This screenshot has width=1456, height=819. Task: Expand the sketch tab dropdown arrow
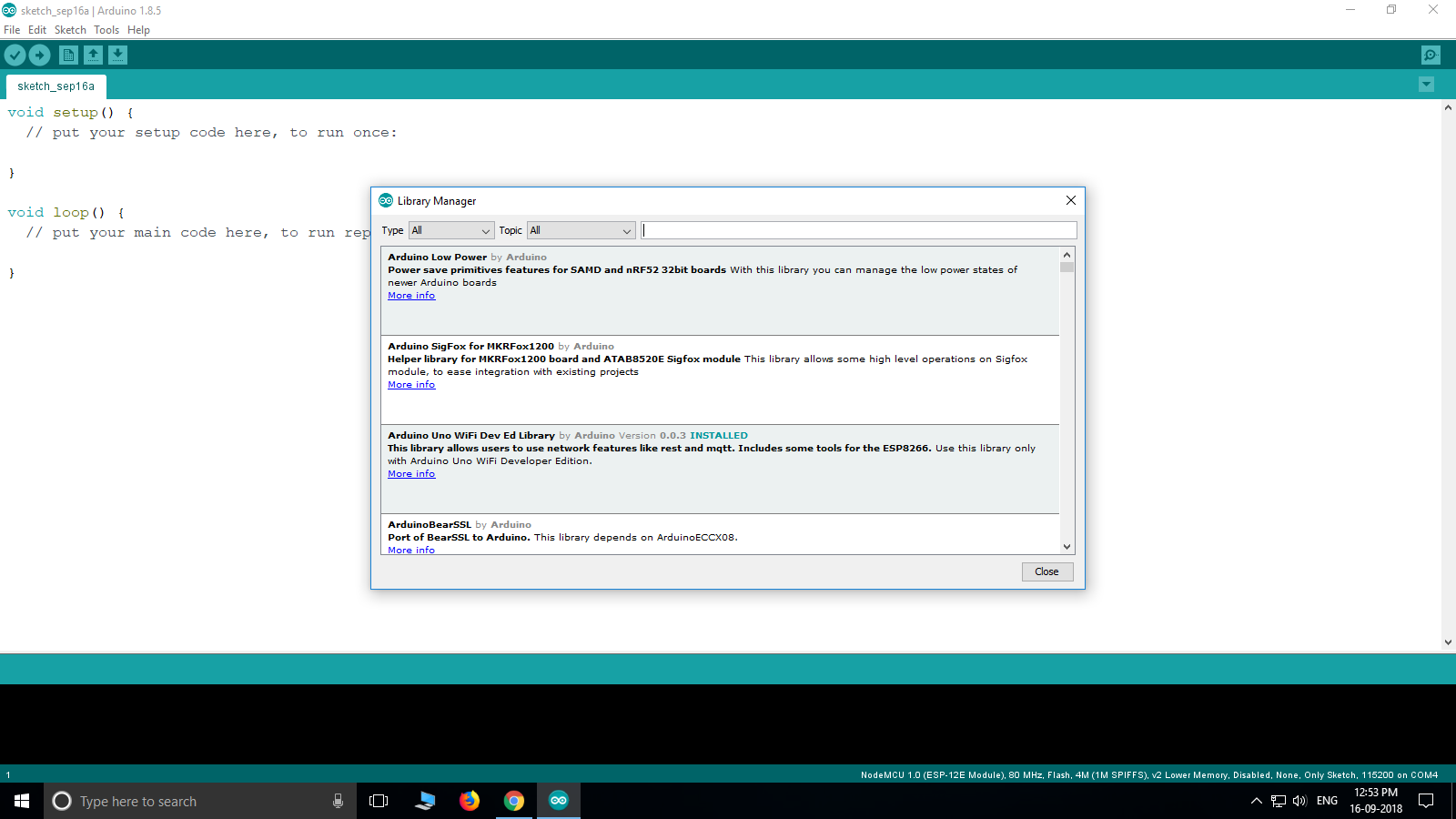tap(1426, 85)
